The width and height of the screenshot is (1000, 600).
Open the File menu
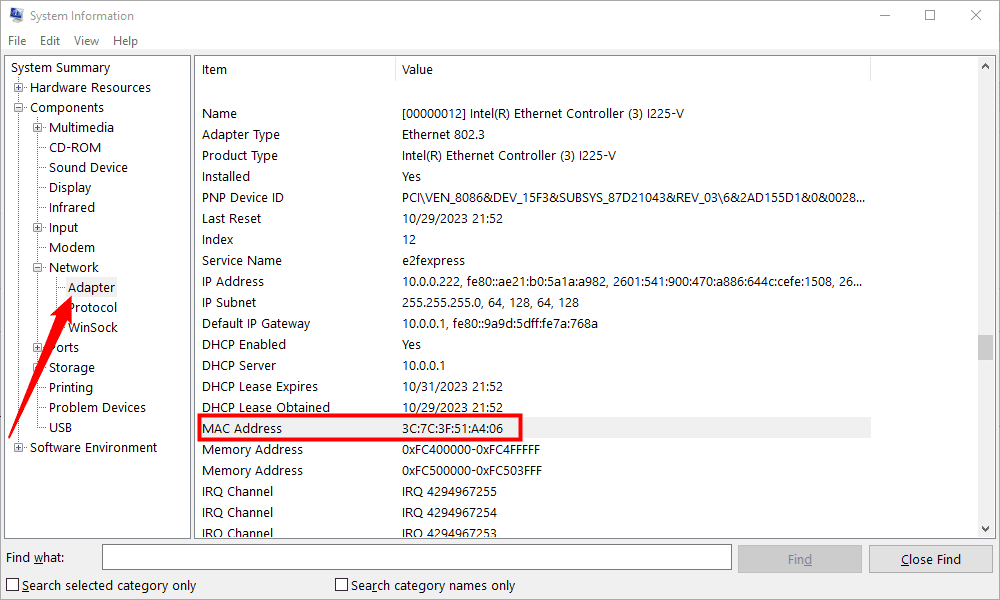click(x=16, y=40)
